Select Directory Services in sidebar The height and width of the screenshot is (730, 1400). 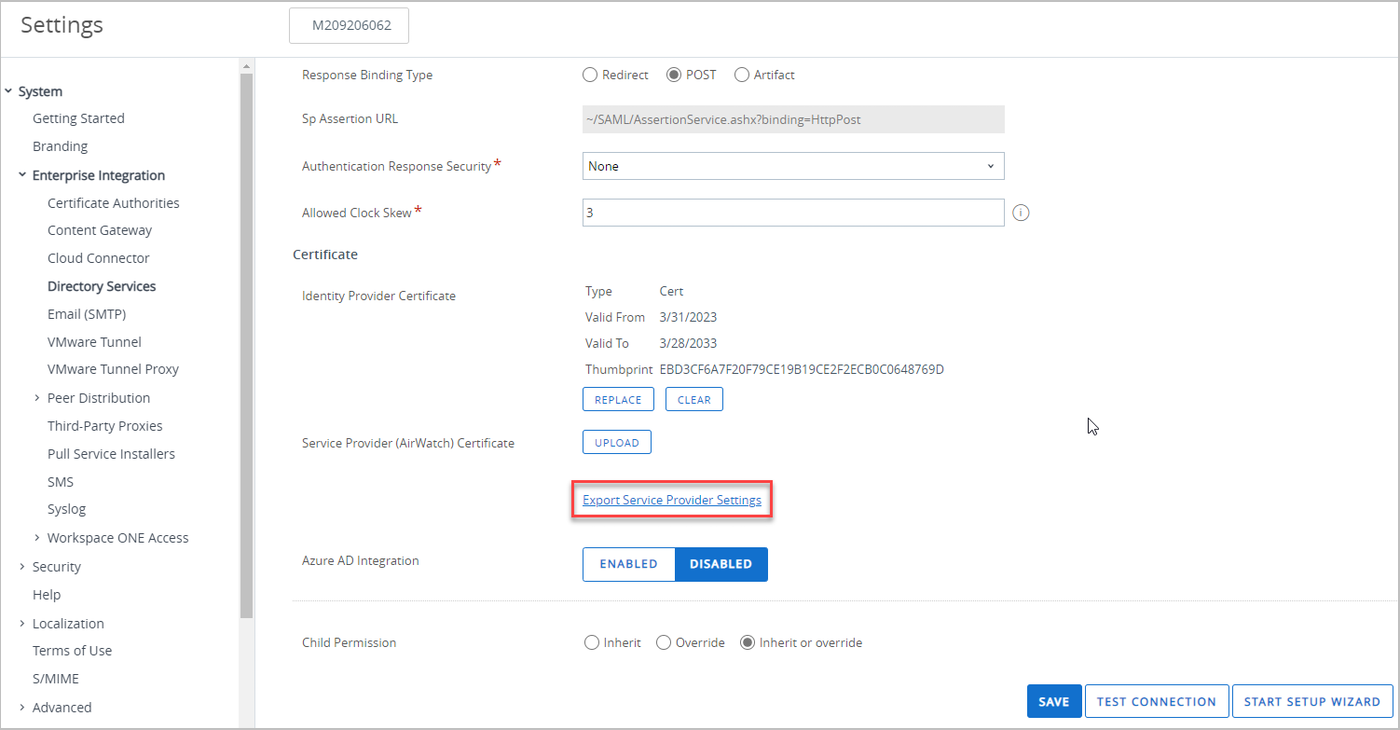click(x=101, y=286)
